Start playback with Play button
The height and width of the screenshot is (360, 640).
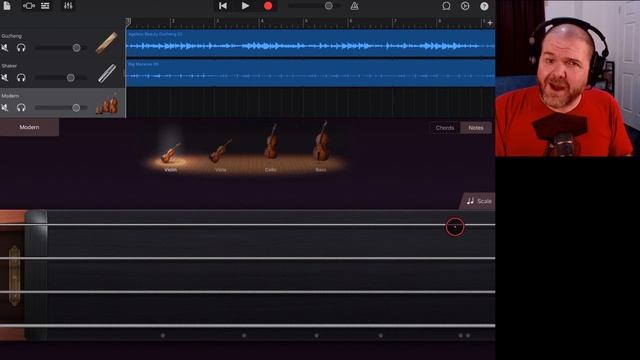[245, 6]
